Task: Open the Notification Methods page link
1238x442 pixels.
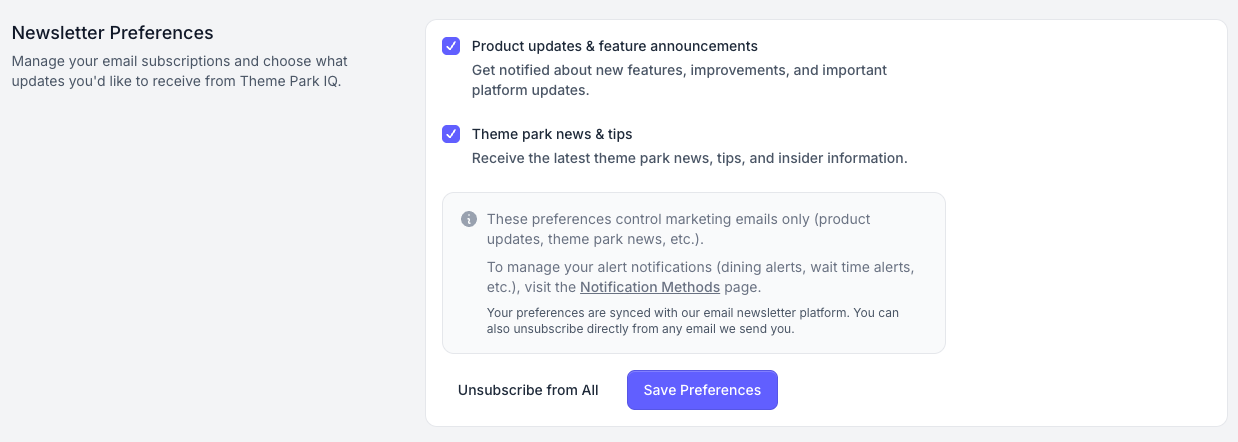Action: (650, 287)
